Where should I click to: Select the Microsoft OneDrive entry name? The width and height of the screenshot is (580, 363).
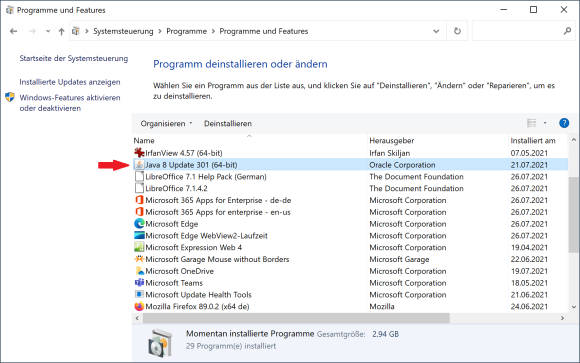(x=179, y=271)
